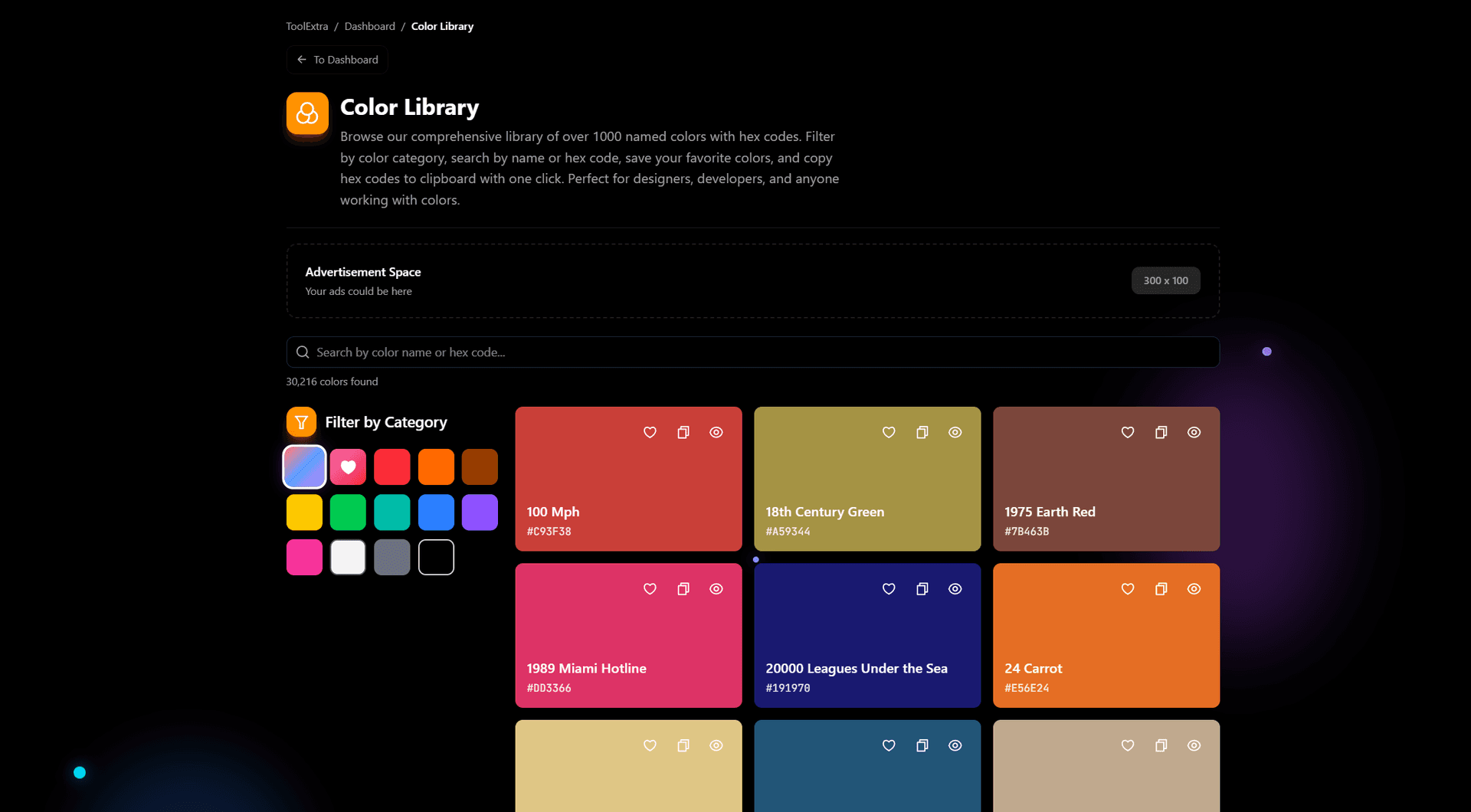This screenshot has height=812, width=1471.
Task: Click the Filter by Category funnel icon
Action: [301, 422]
